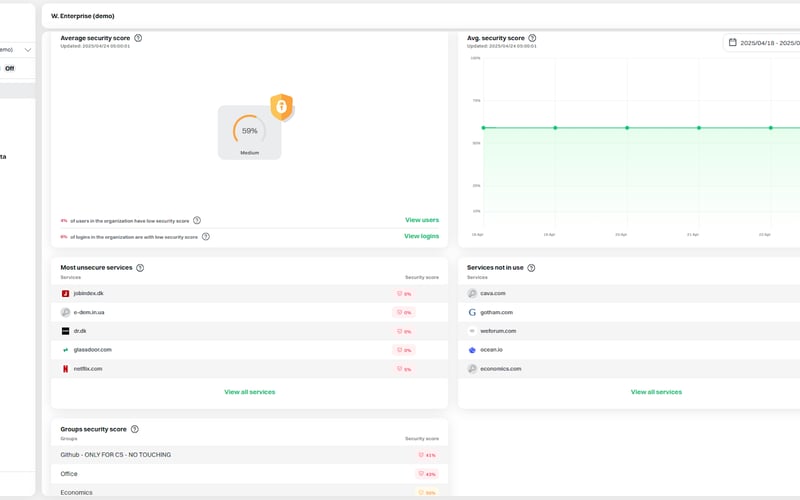Click the 18 Apr data point on chart

(483, 128)
